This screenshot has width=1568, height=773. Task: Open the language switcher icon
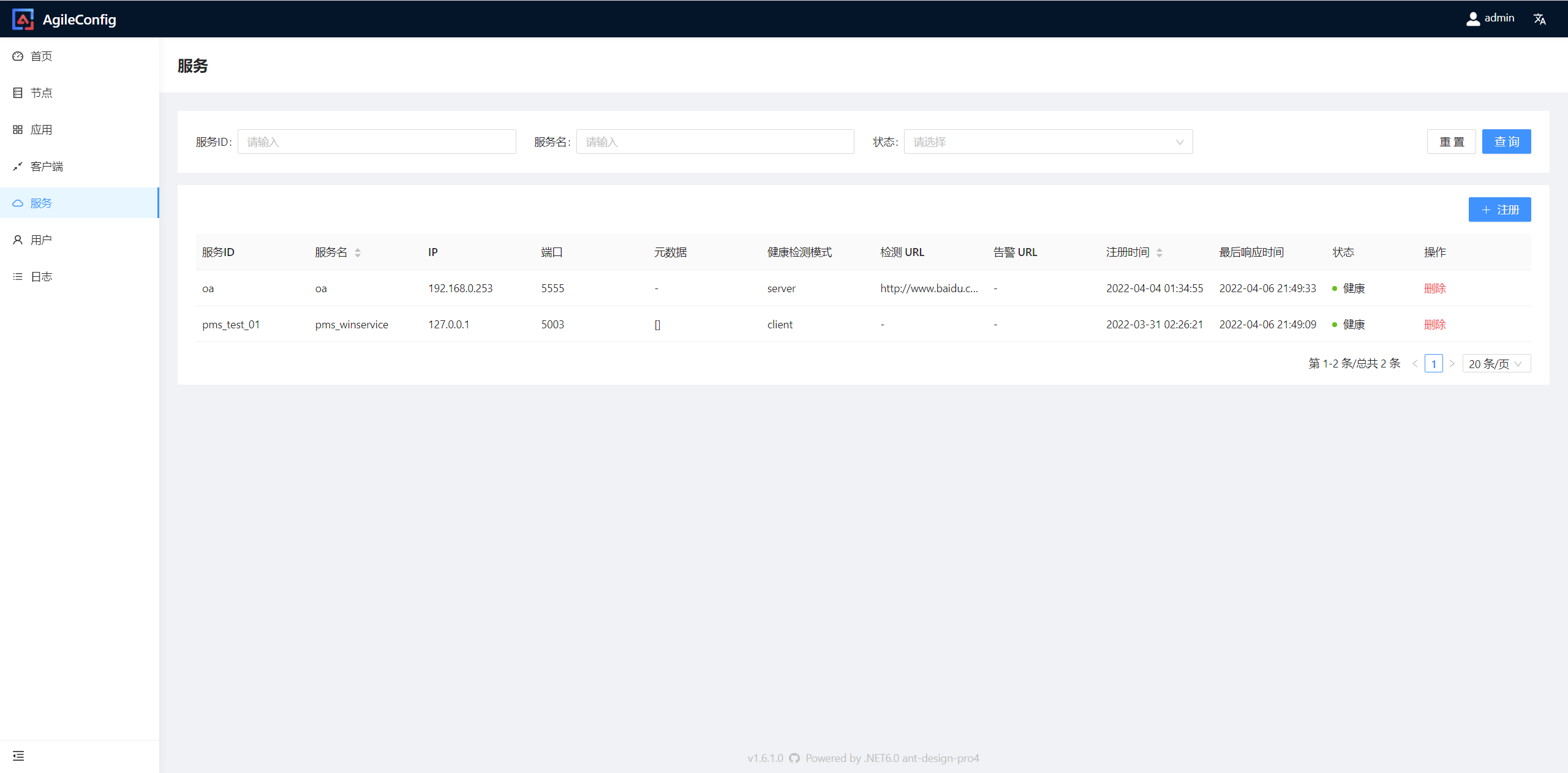[1539, 19]
